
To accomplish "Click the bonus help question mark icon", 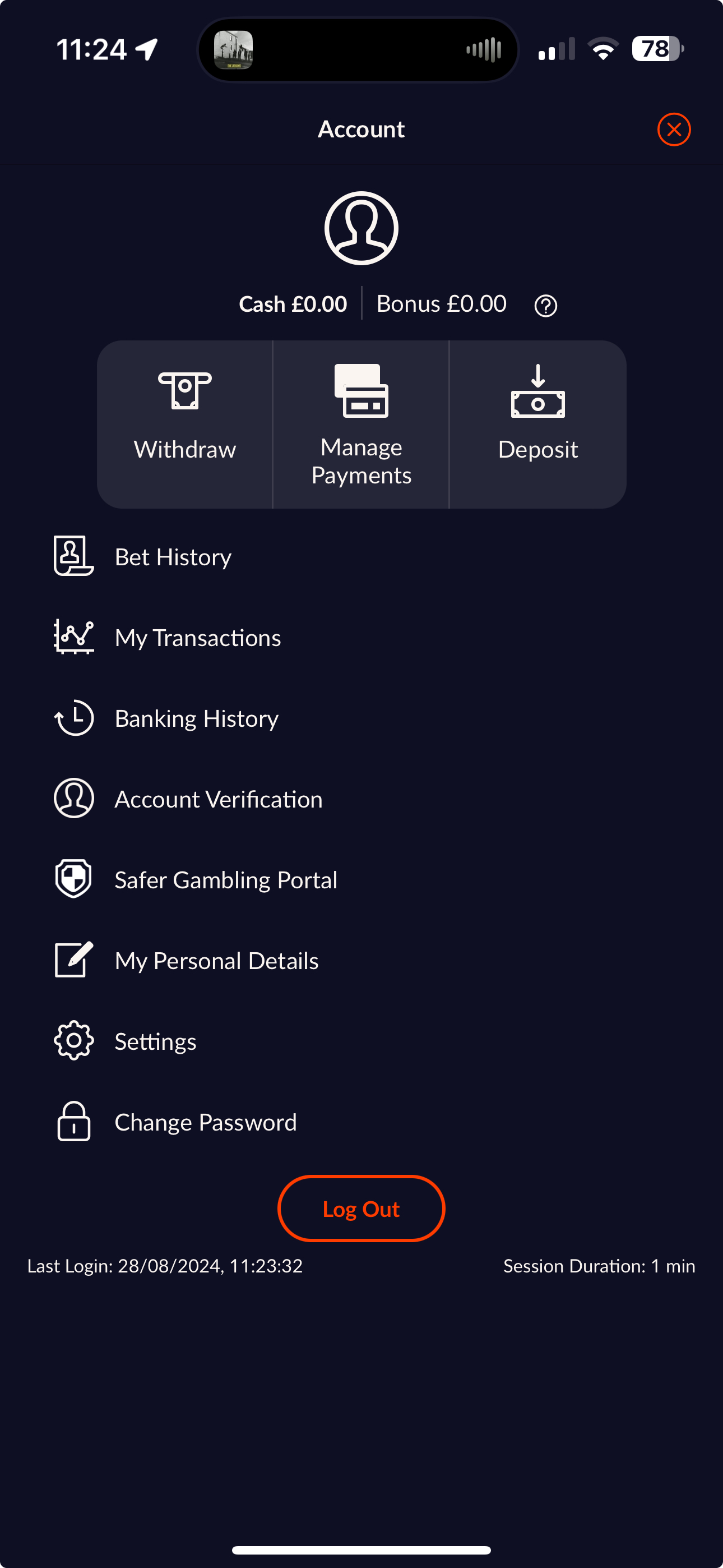I will (545, 306).
